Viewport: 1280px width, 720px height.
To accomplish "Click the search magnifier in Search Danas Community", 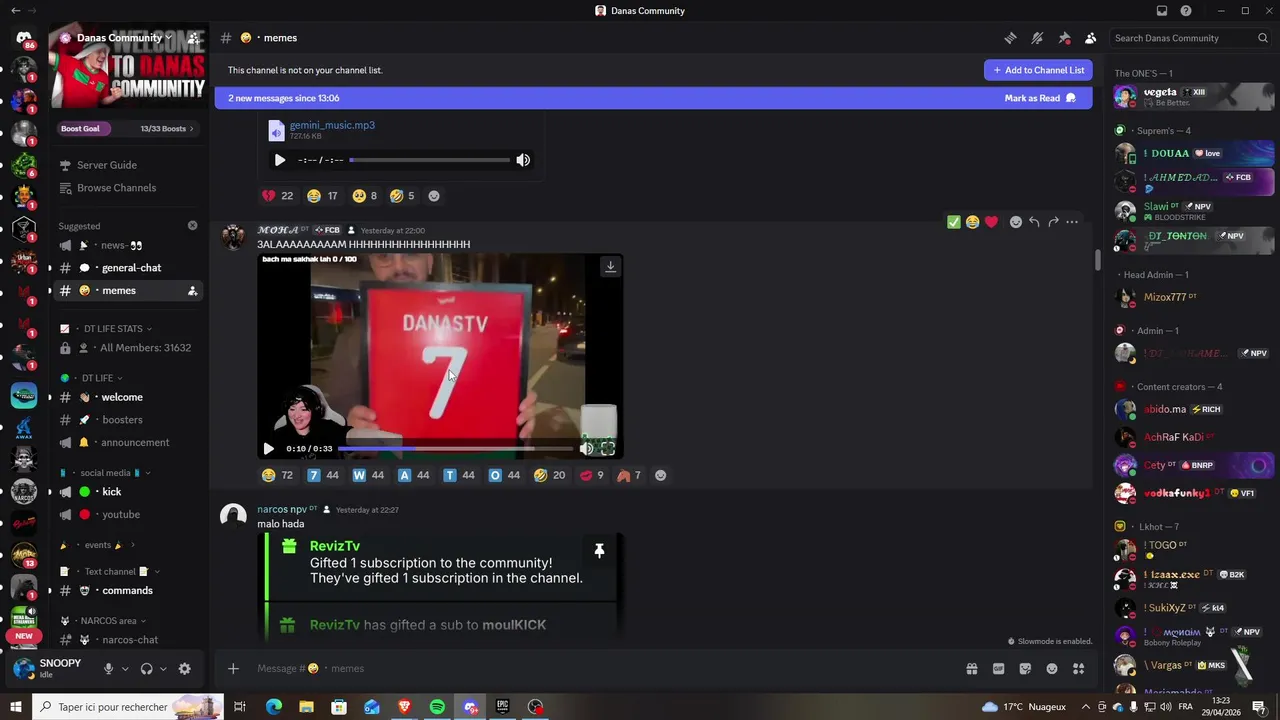I will click(1263, 38).
